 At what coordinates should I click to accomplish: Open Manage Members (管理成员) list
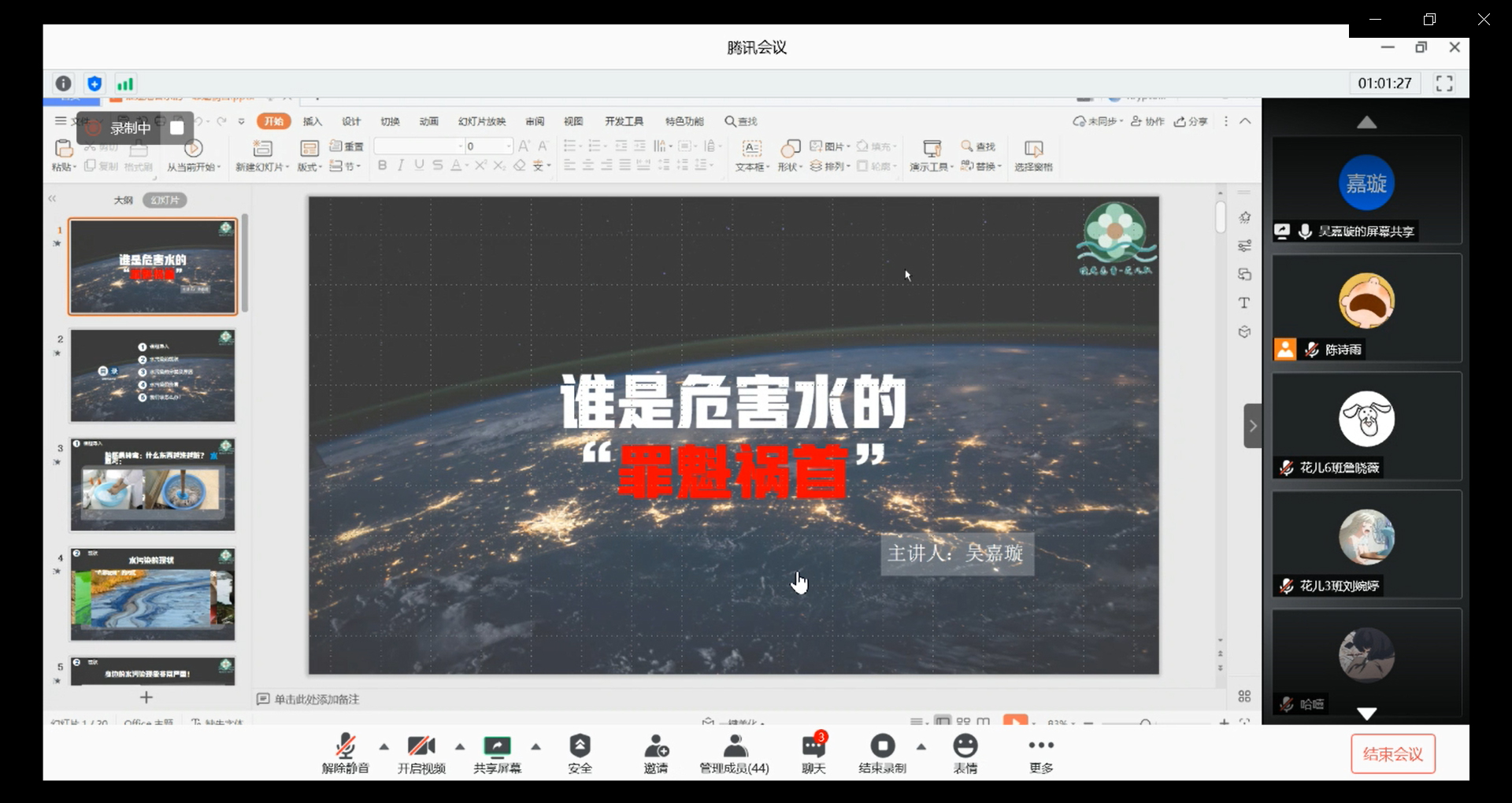tap(735, 753)
